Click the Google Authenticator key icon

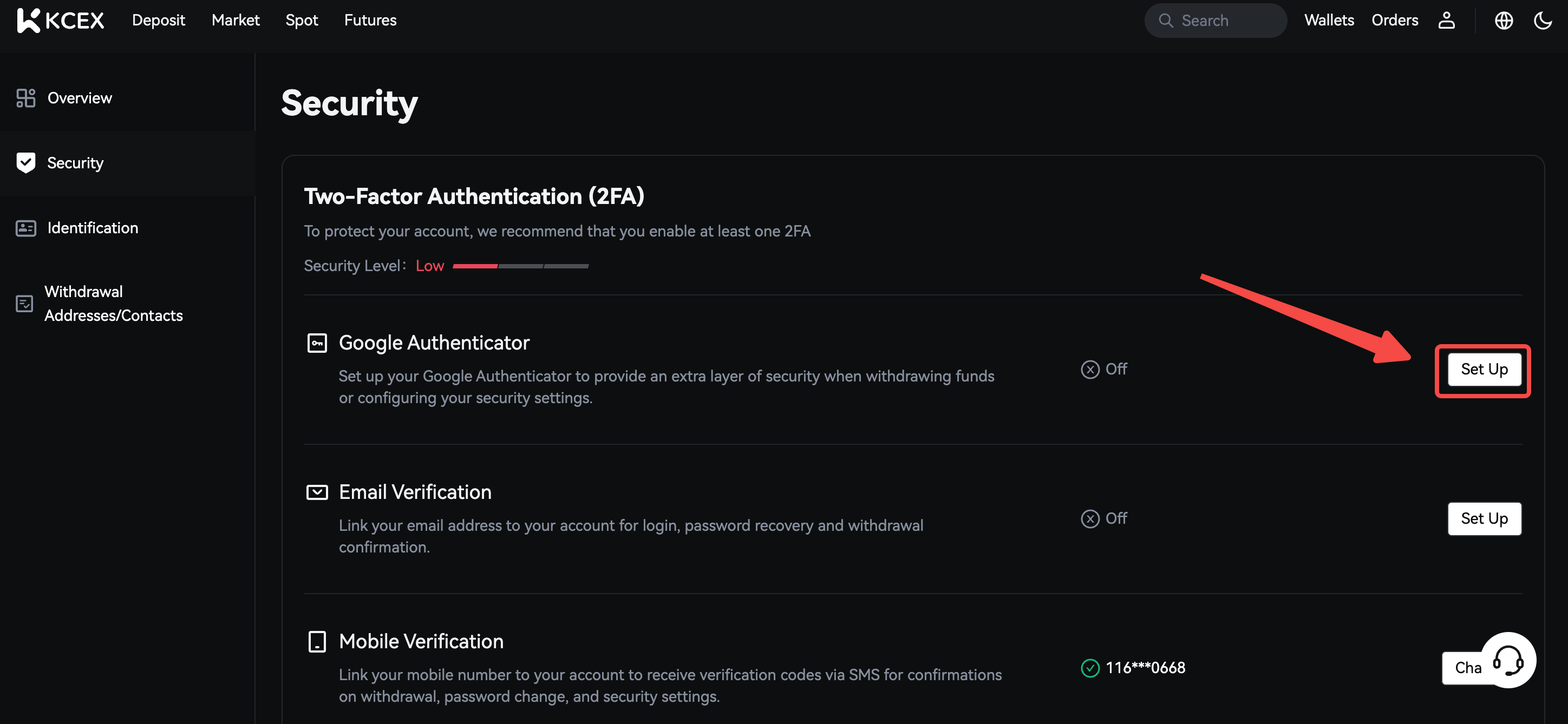317,343
